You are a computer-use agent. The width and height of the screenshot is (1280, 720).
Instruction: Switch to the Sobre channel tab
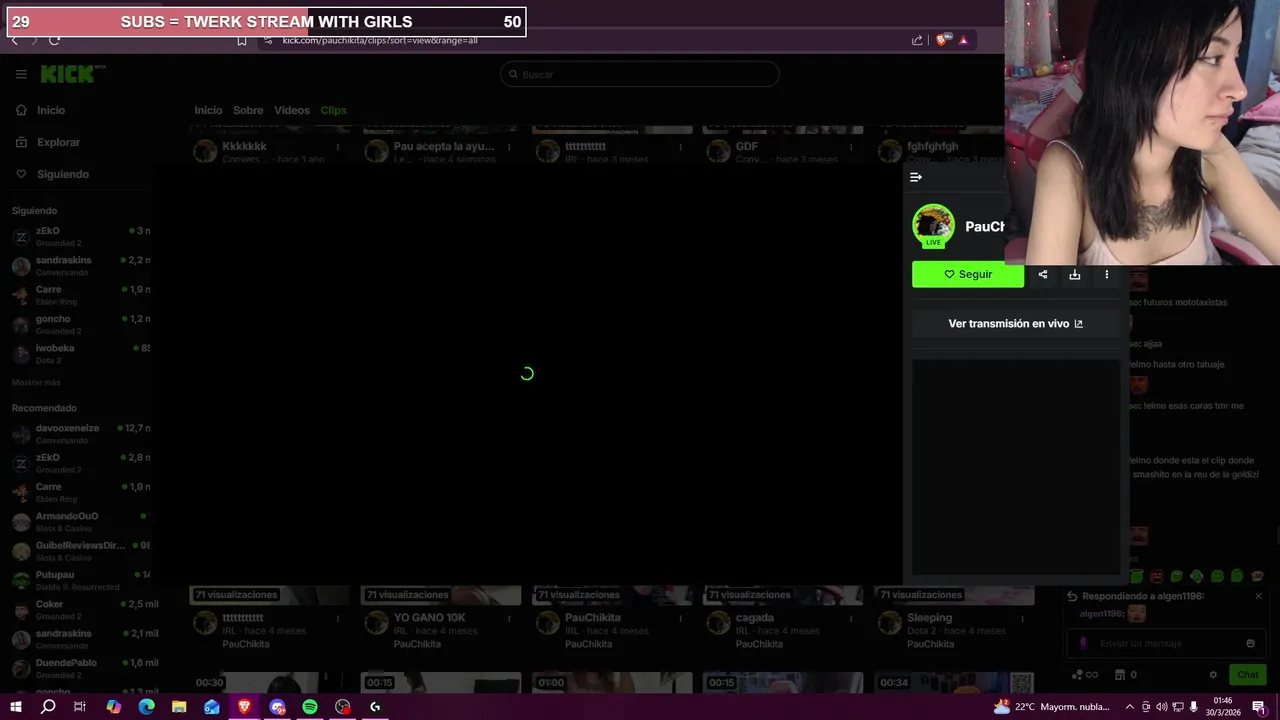coord(248,110)
